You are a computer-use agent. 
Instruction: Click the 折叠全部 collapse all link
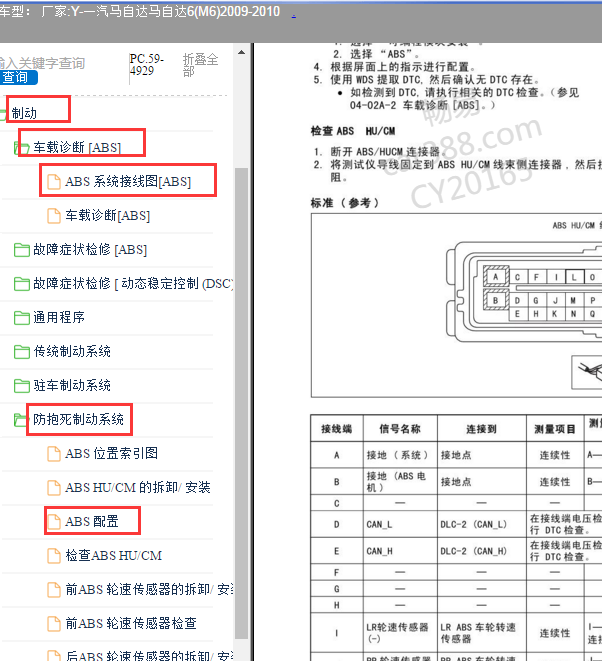(x=200, y=65)
